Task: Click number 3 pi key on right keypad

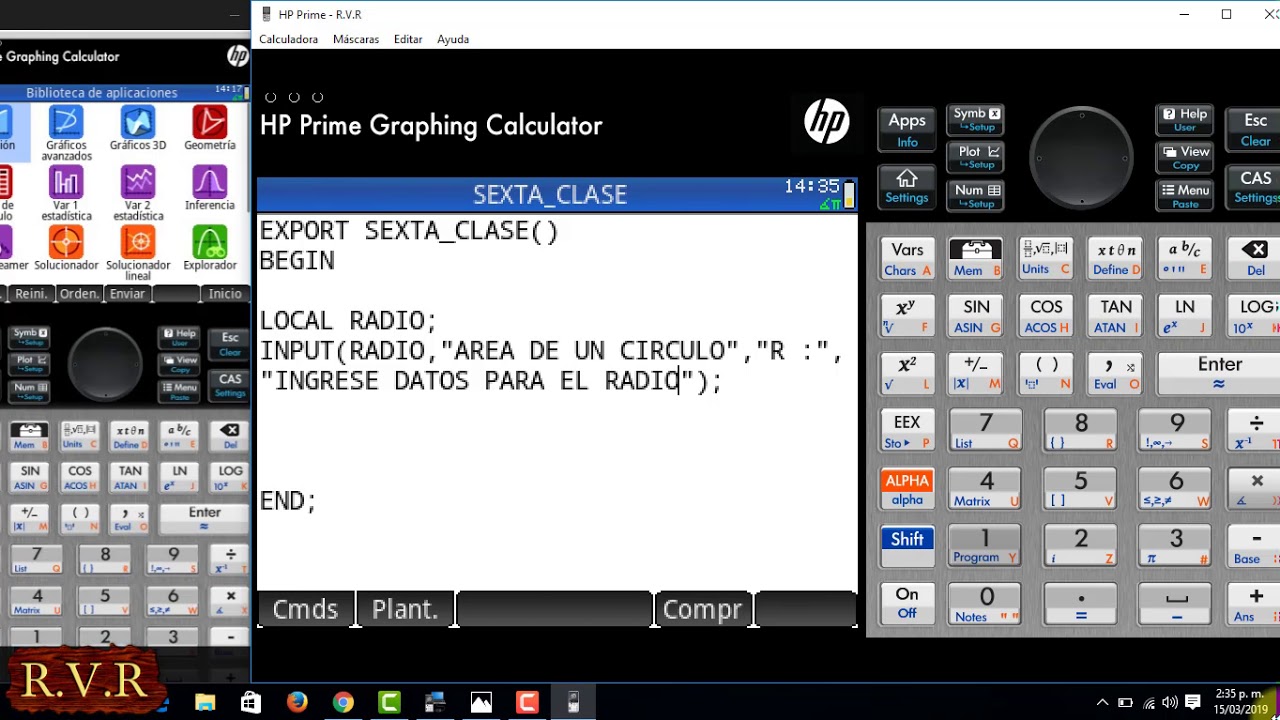Action: pos(1176,547)
